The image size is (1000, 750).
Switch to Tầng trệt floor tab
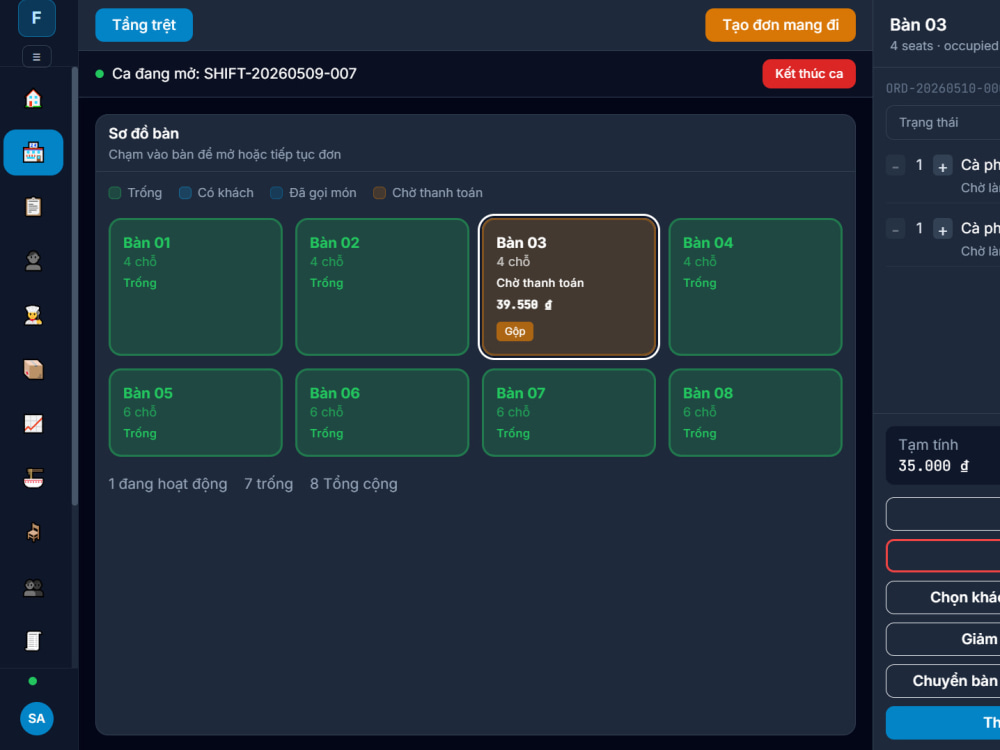(144, 25)
